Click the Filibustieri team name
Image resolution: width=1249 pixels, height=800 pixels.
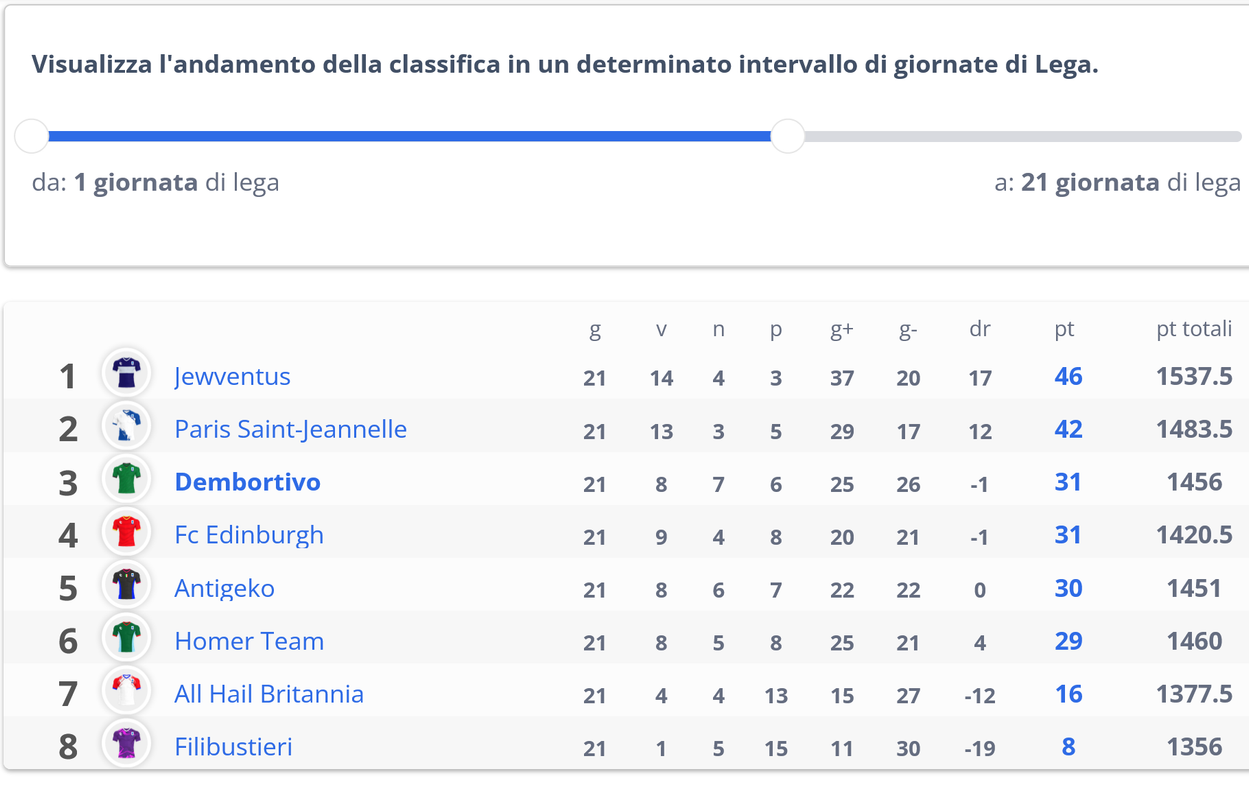click(x=233, y=748)
